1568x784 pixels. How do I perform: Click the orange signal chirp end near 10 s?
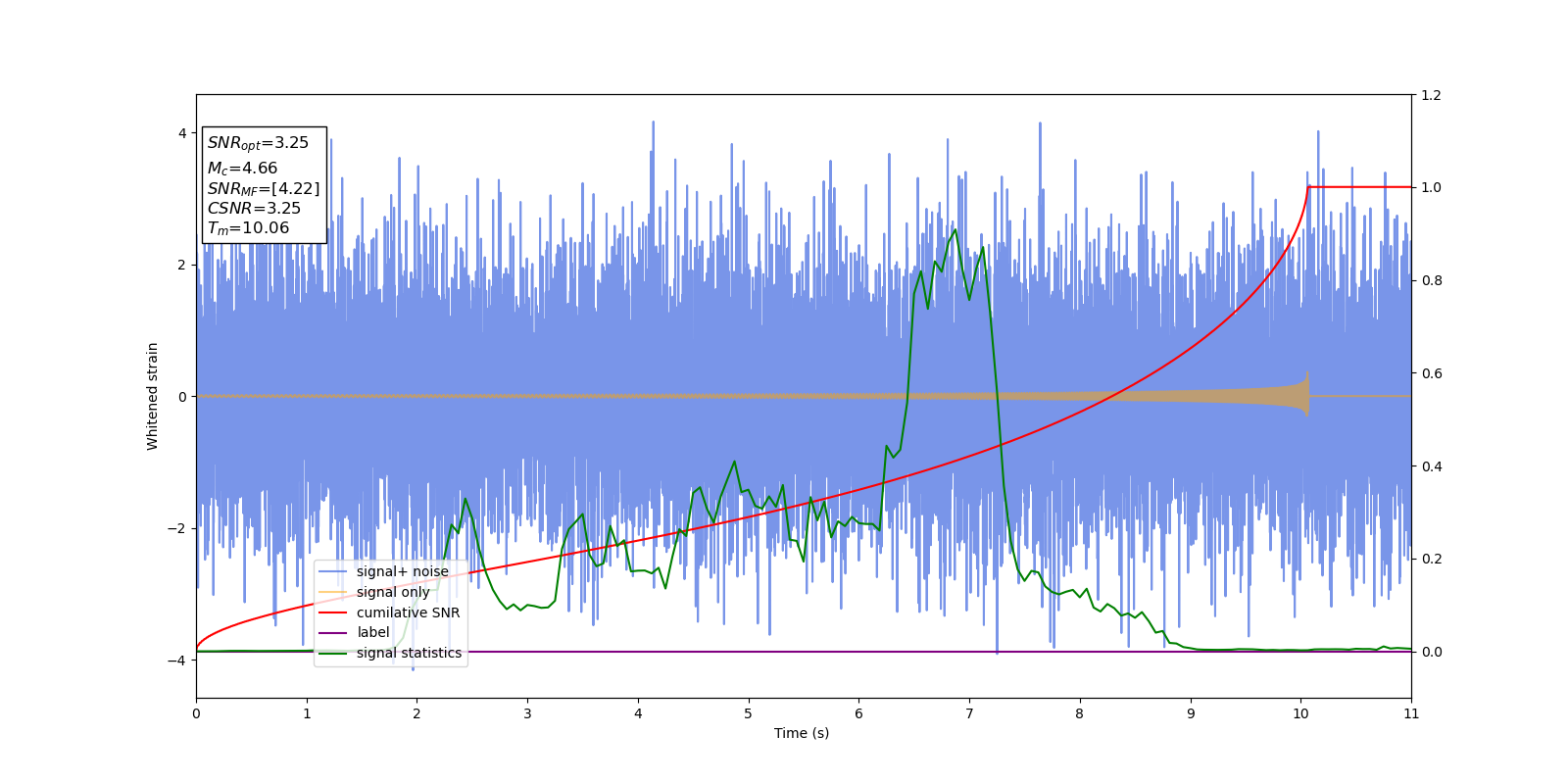point(1305,394)
